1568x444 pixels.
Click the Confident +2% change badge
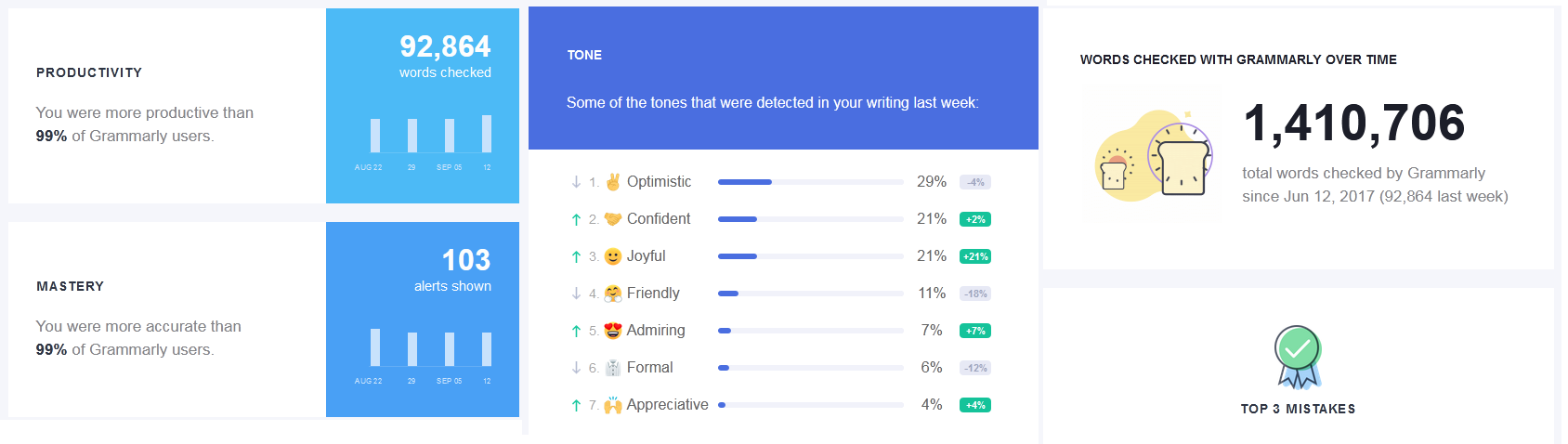pyautogui.click(x=975, y=219)
